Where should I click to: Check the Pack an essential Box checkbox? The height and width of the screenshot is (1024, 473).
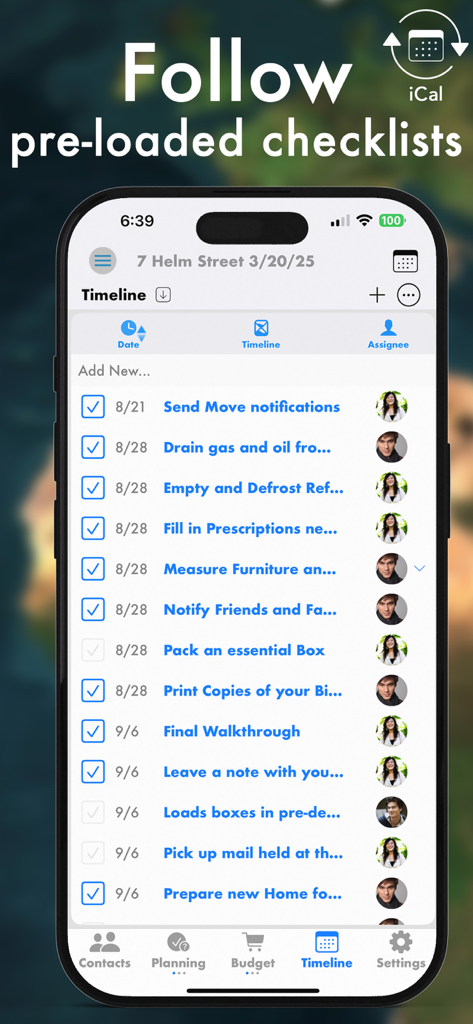93,650
